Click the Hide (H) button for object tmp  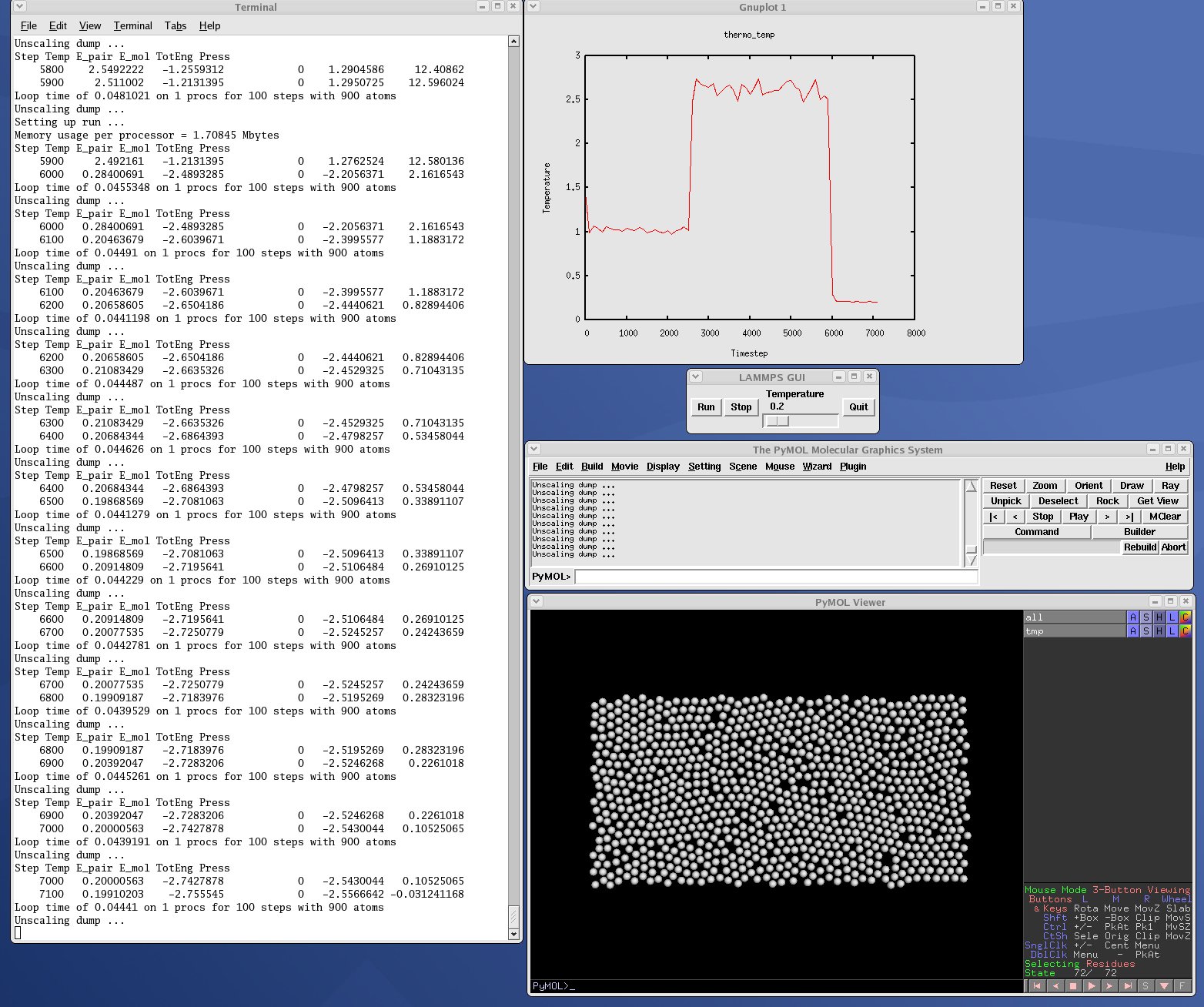tap(1159, 631)
